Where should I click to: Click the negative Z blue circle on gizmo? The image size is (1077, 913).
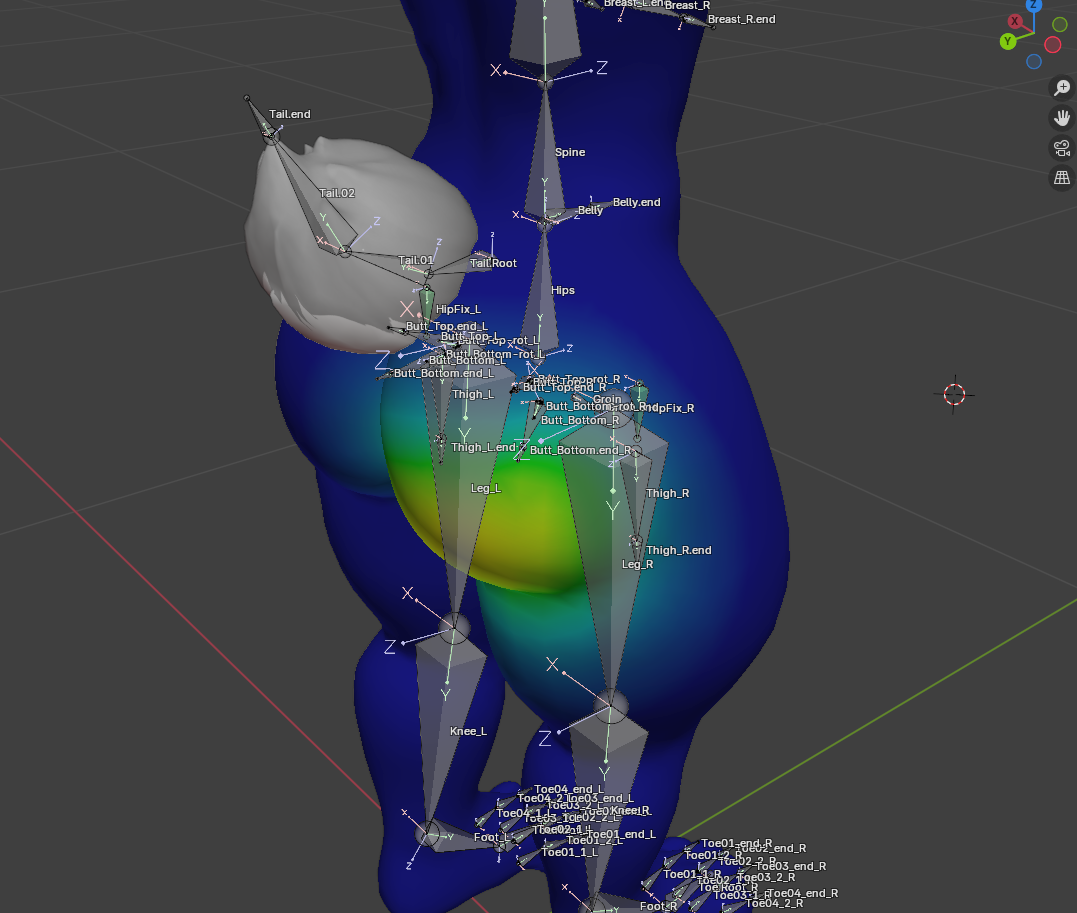point(1034,62)
